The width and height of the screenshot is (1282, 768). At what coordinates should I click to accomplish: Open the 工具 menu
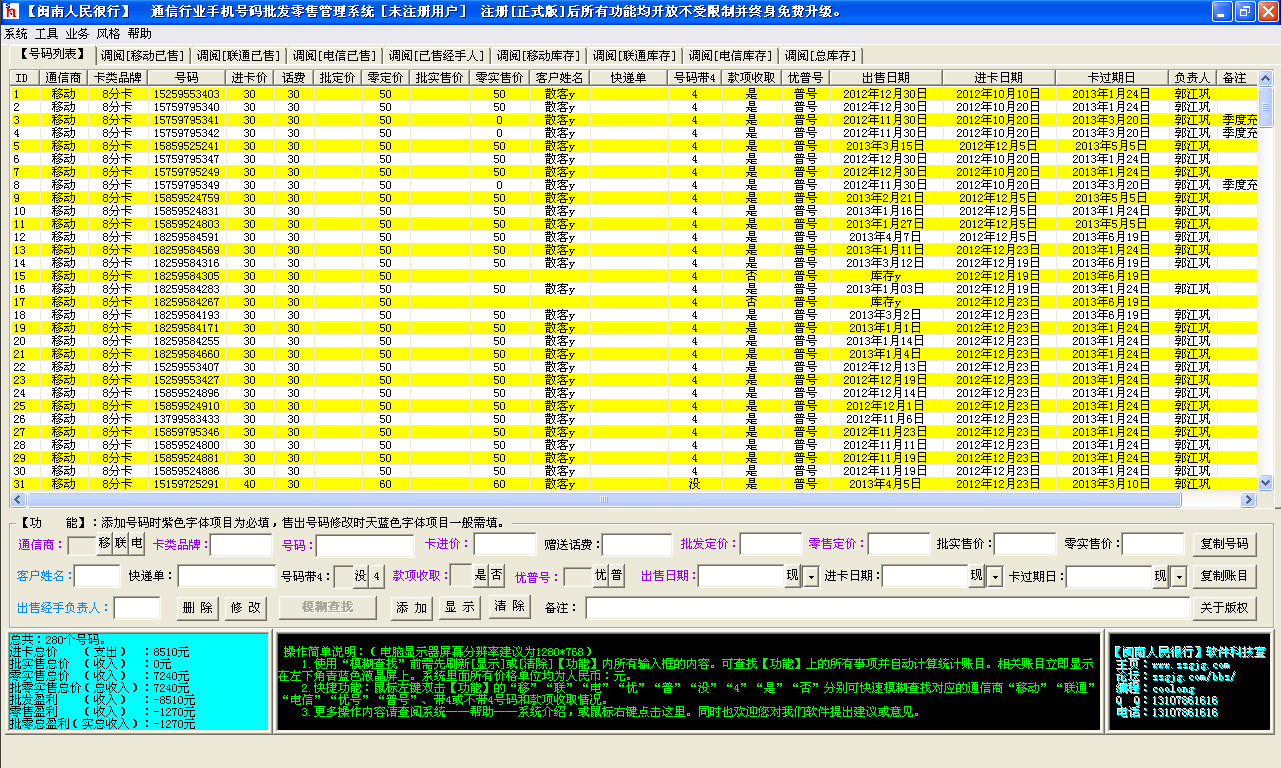[x=47, y=34]
